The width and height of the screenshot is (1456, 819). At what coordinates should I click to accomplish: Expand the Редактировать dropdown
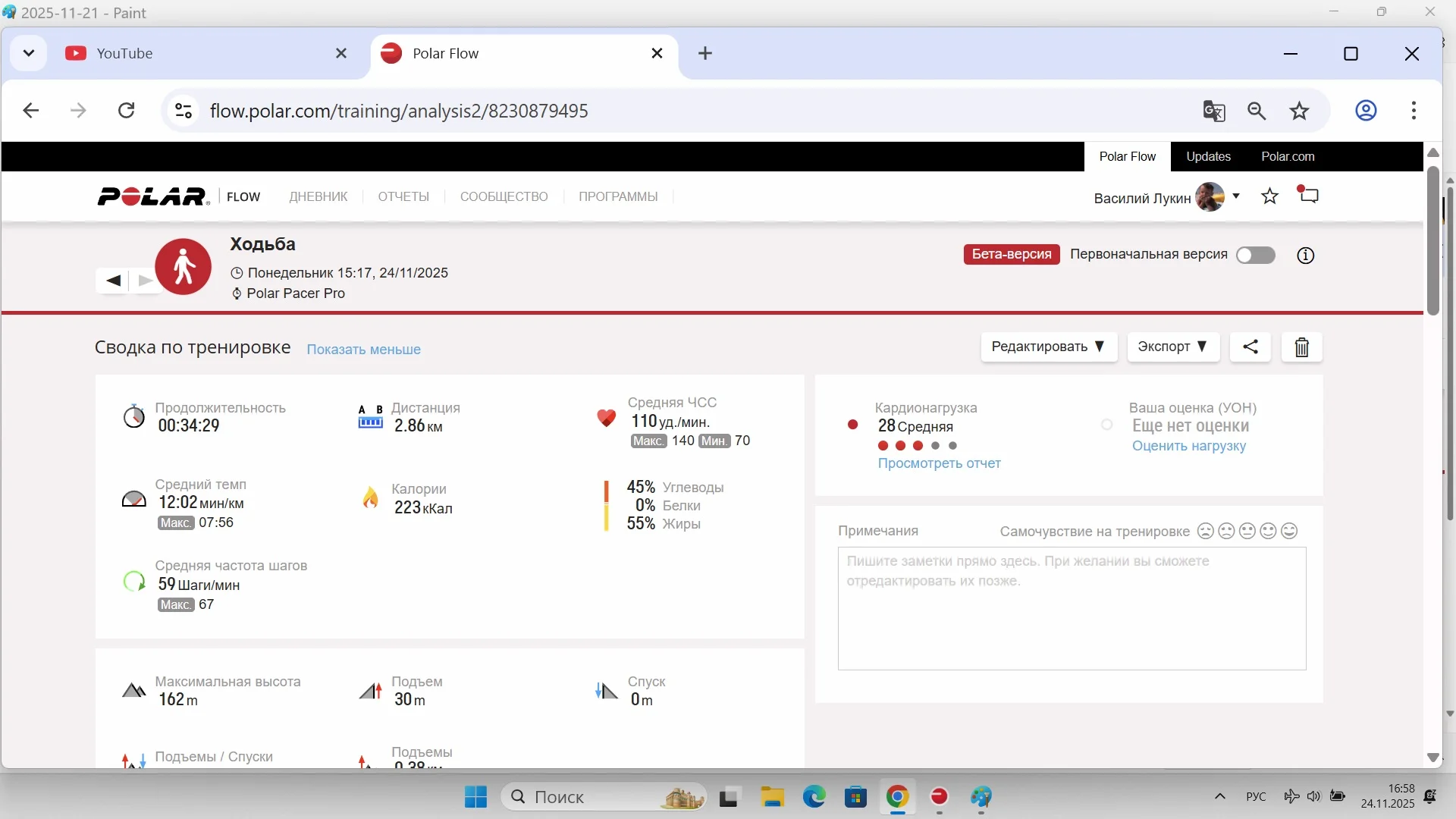pos(1048,347)
